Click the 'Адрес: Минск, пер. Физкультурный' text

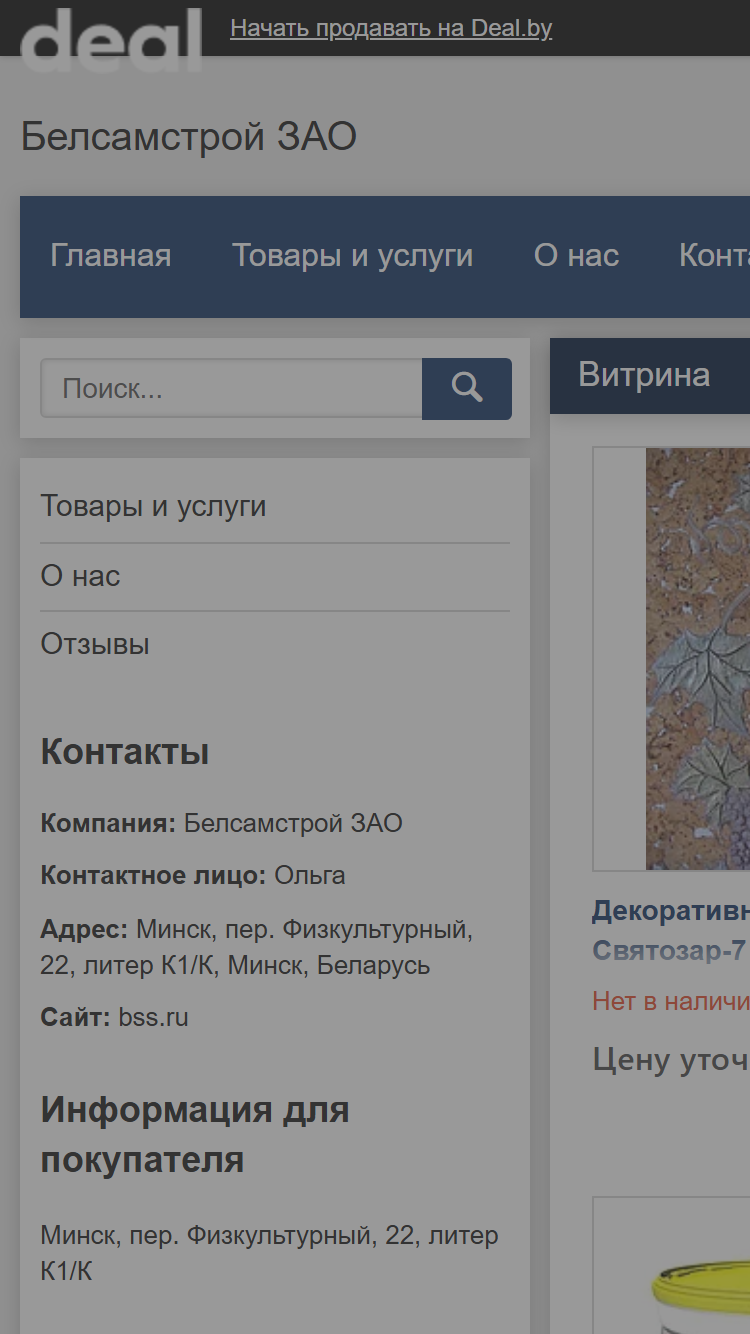click(257, 948)
